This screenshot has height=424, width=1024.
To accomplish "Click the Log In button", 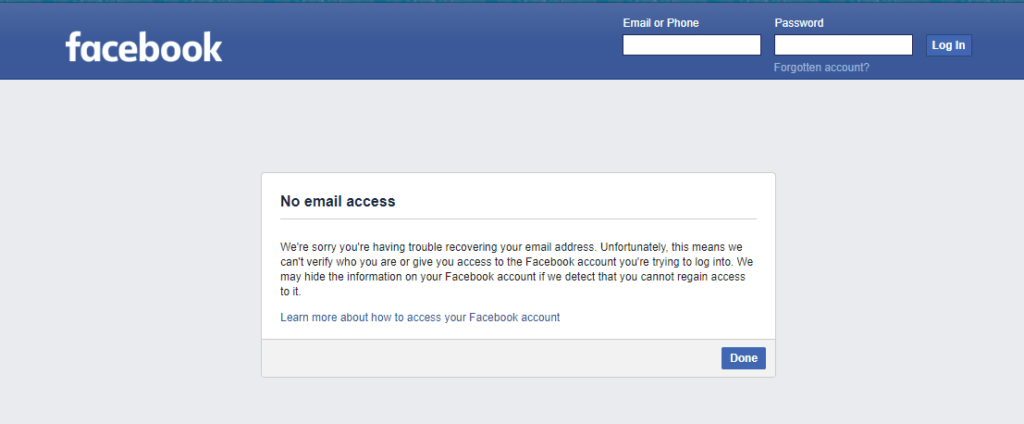I will point(948,45).
